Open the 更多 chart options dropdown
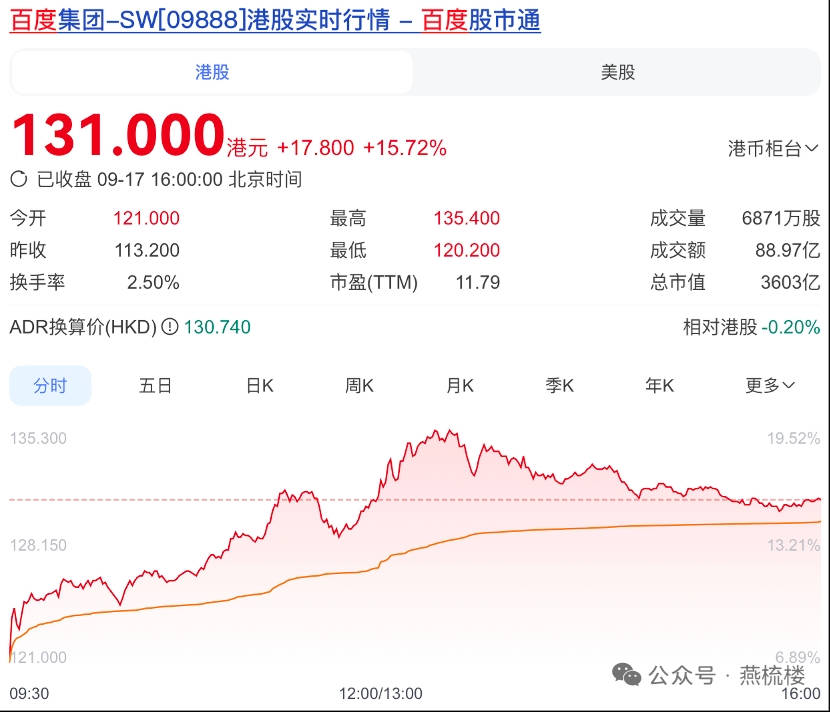This screenshot has width=830, height=712. [770, 386]
